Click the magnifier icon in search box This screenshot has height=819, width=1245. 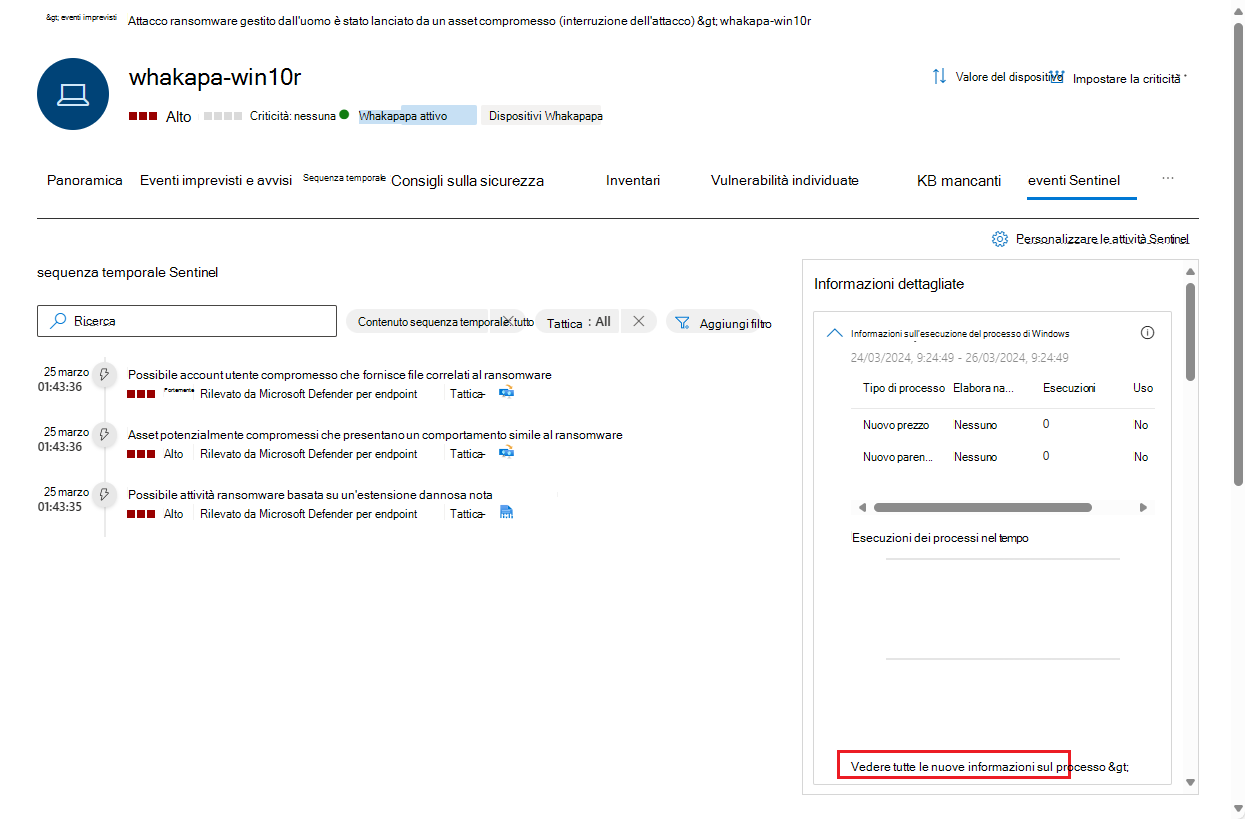pos(58,321)
